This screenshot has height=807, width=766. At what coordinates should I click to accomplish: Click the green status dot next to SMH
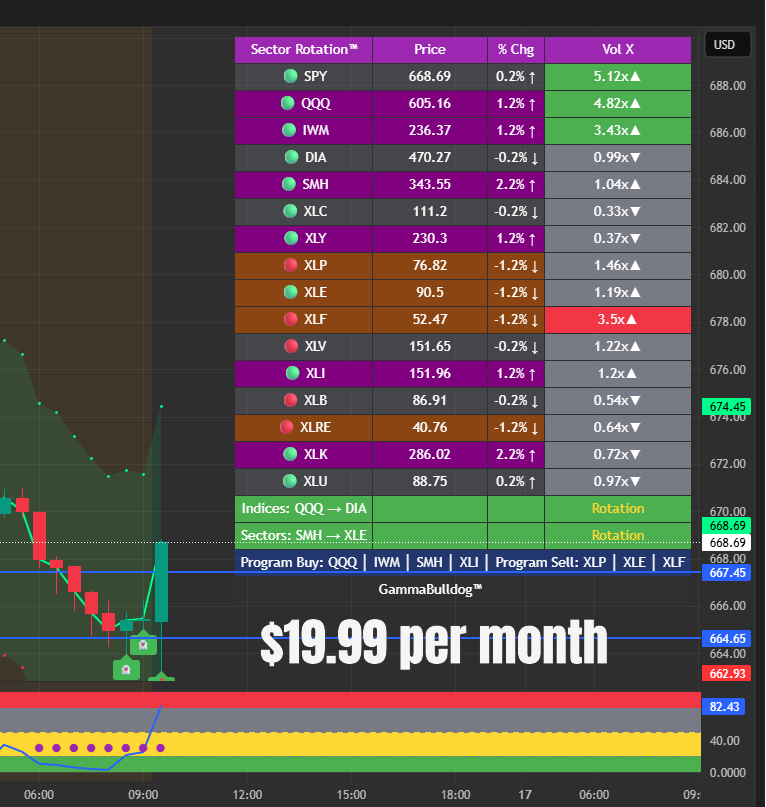pos(289,184)
